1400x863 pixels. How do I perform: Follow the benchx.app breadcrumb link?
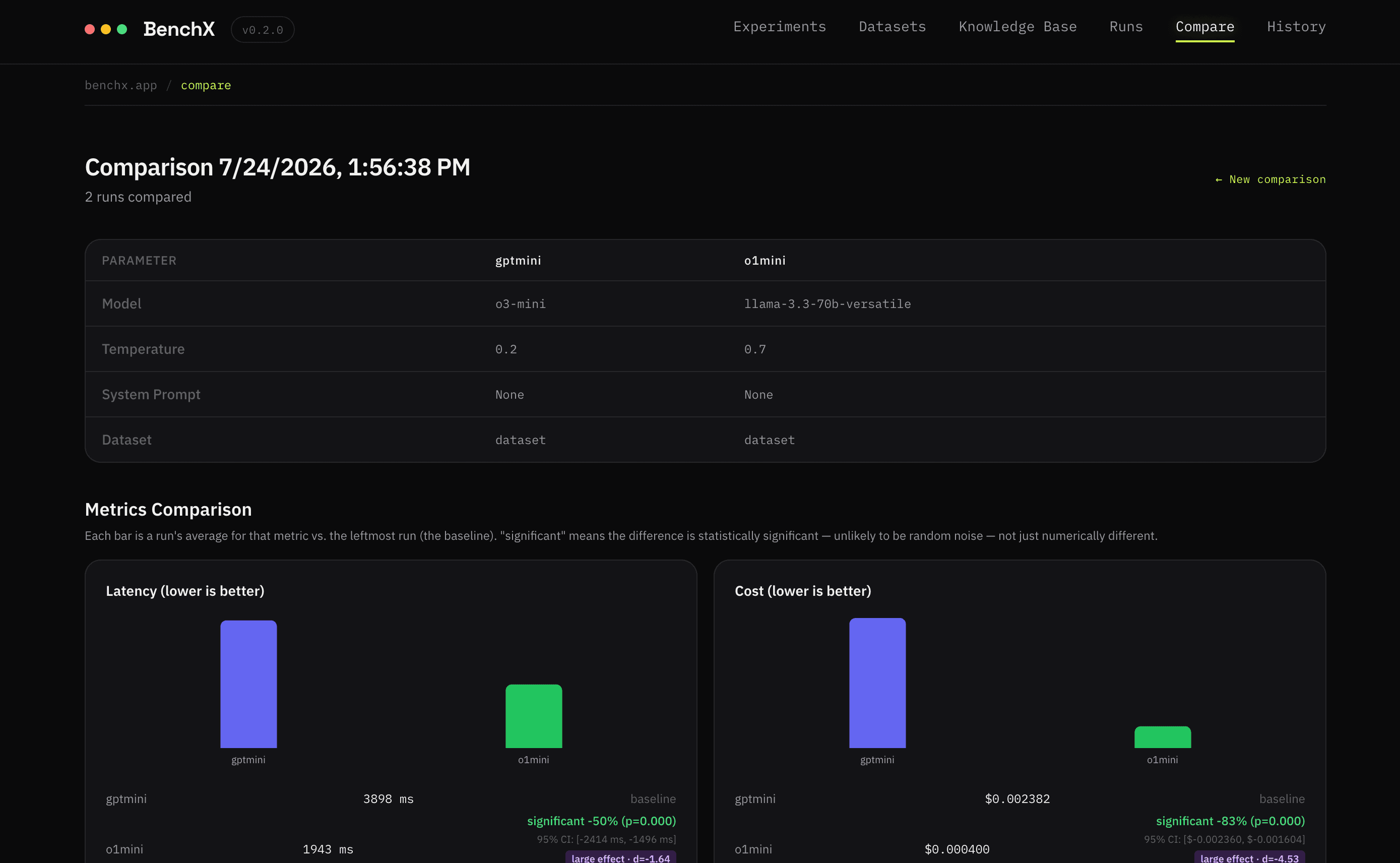pos(120,85)
